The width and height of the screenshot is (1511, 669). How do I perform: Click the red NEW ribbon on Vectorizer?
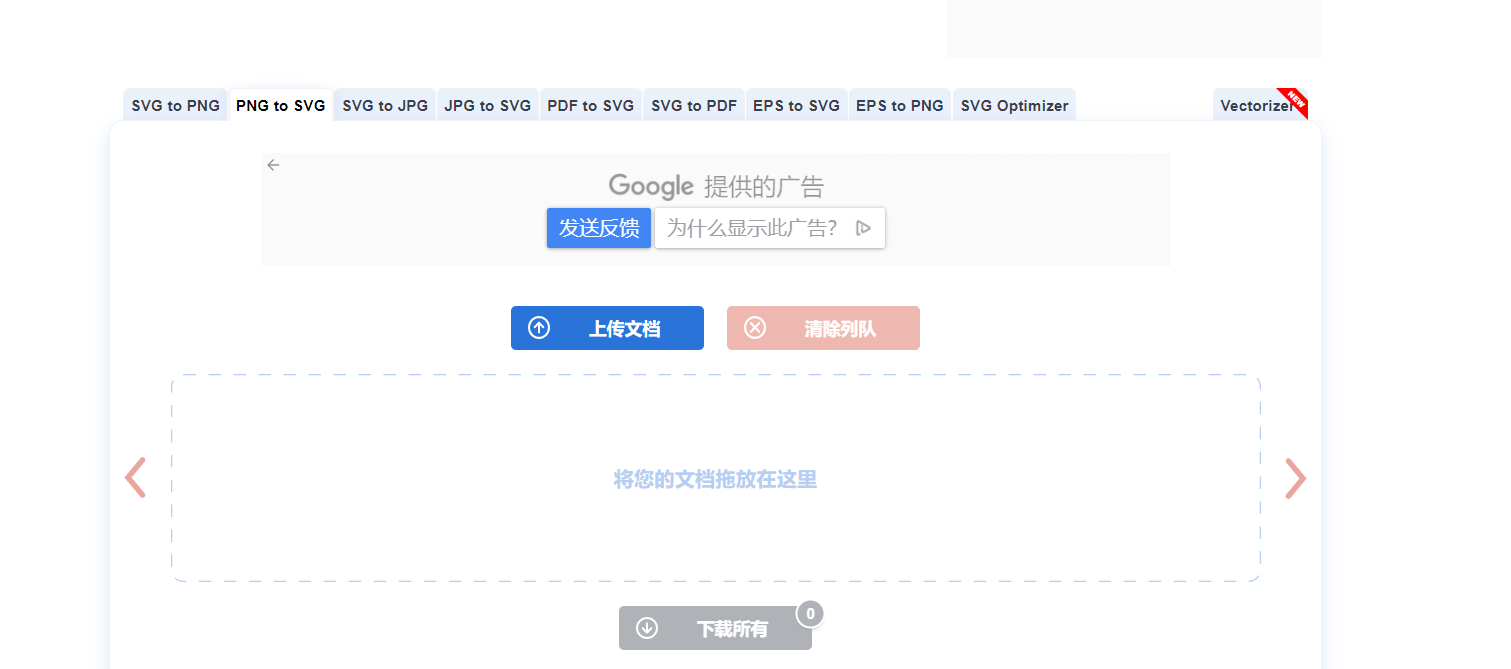coord(1295,101)
